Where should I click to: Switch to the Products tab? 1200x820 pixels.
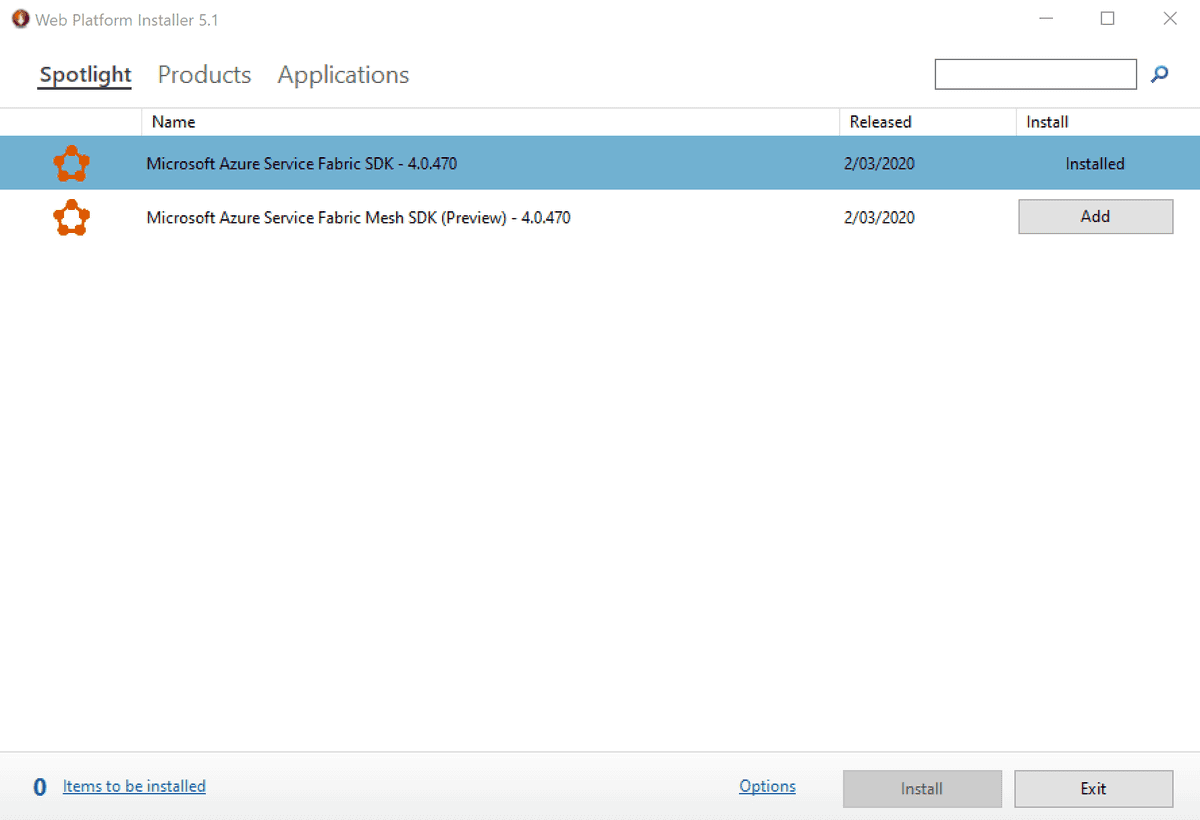[203, 74]
